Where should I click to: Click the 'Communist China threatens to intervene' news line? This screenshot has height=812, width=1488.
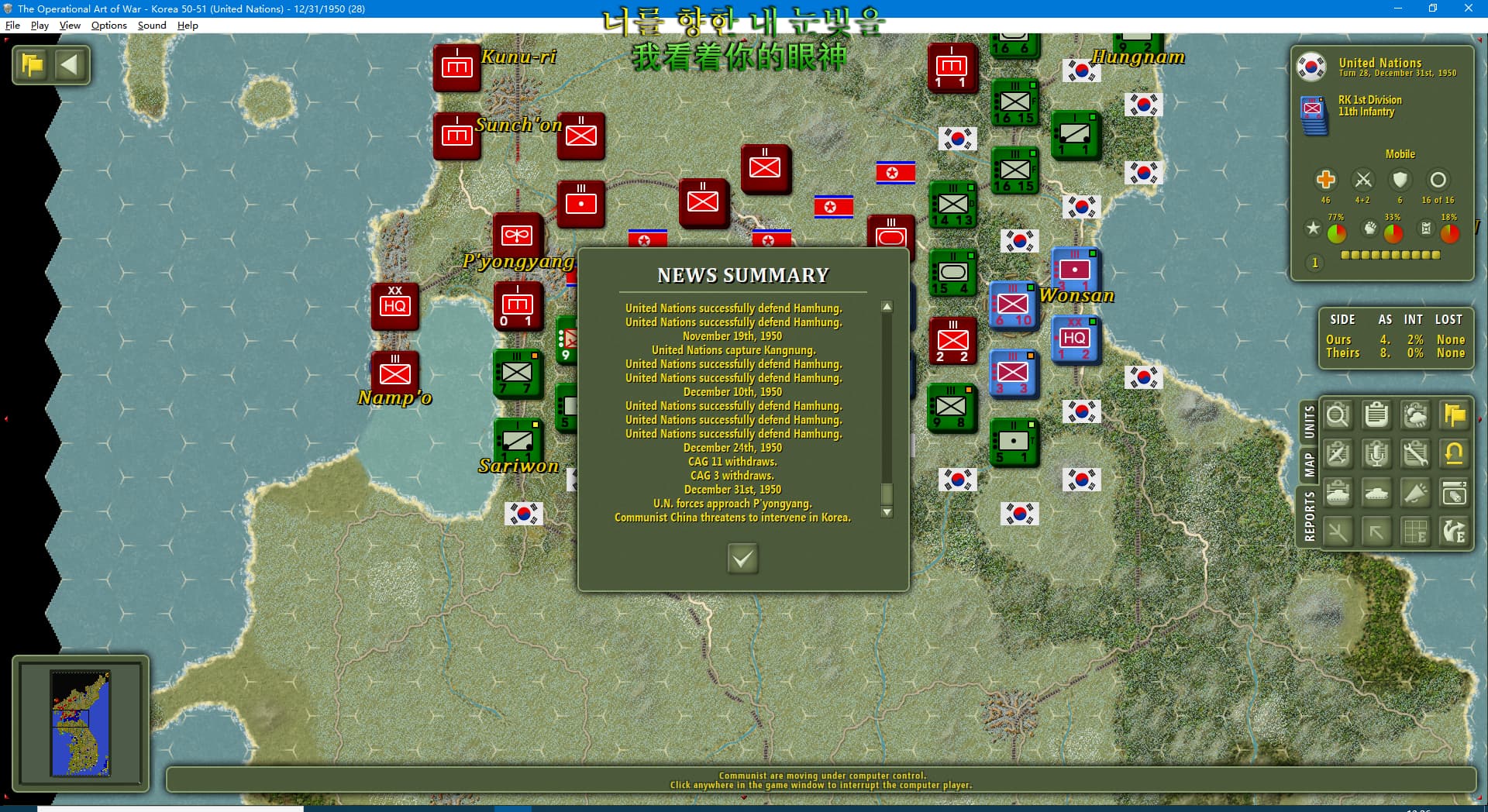tap(732, 518)
